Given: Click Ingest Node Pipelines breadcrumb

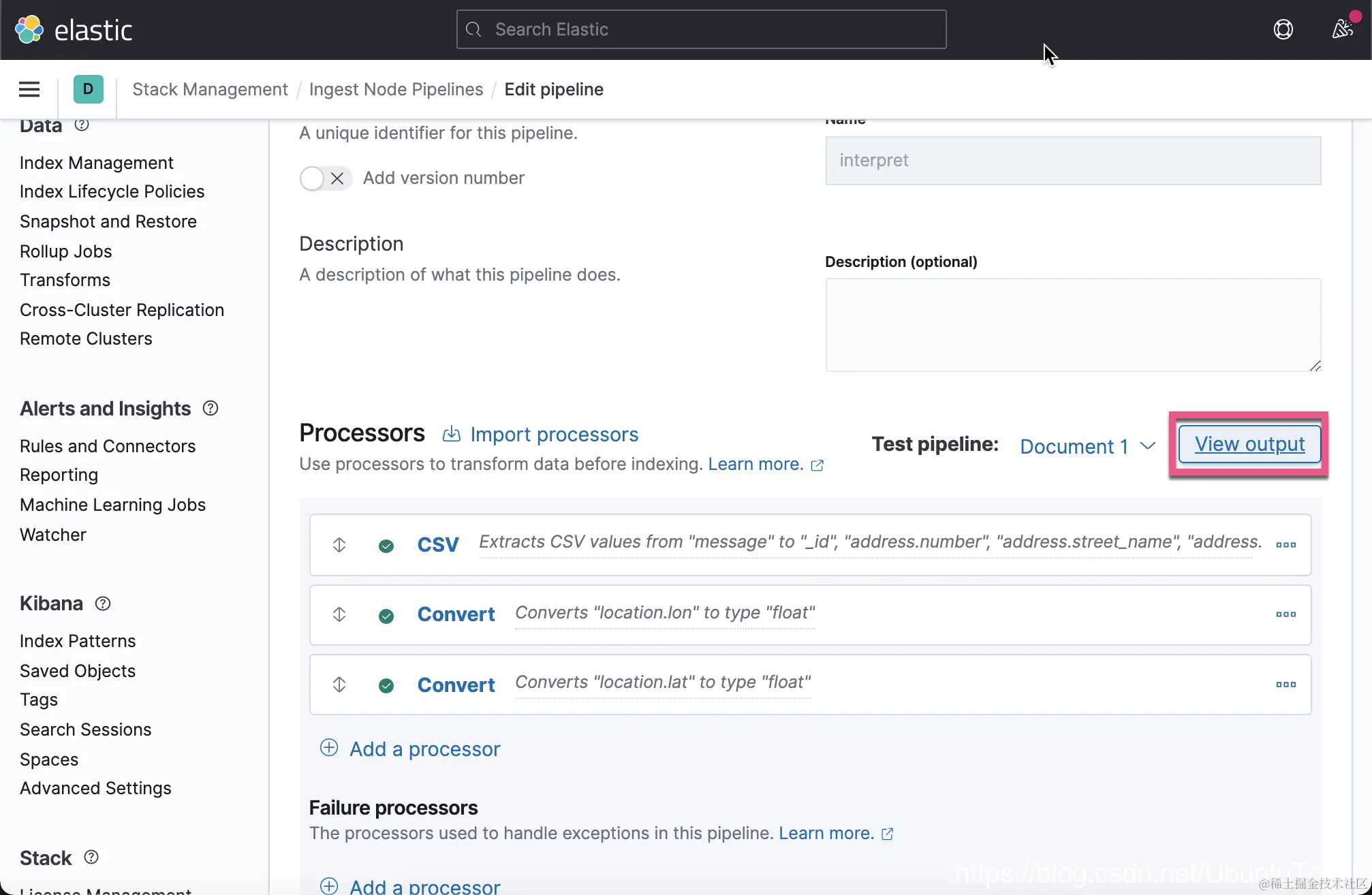Looking at the screenshot, I should [x=396, y=89].
